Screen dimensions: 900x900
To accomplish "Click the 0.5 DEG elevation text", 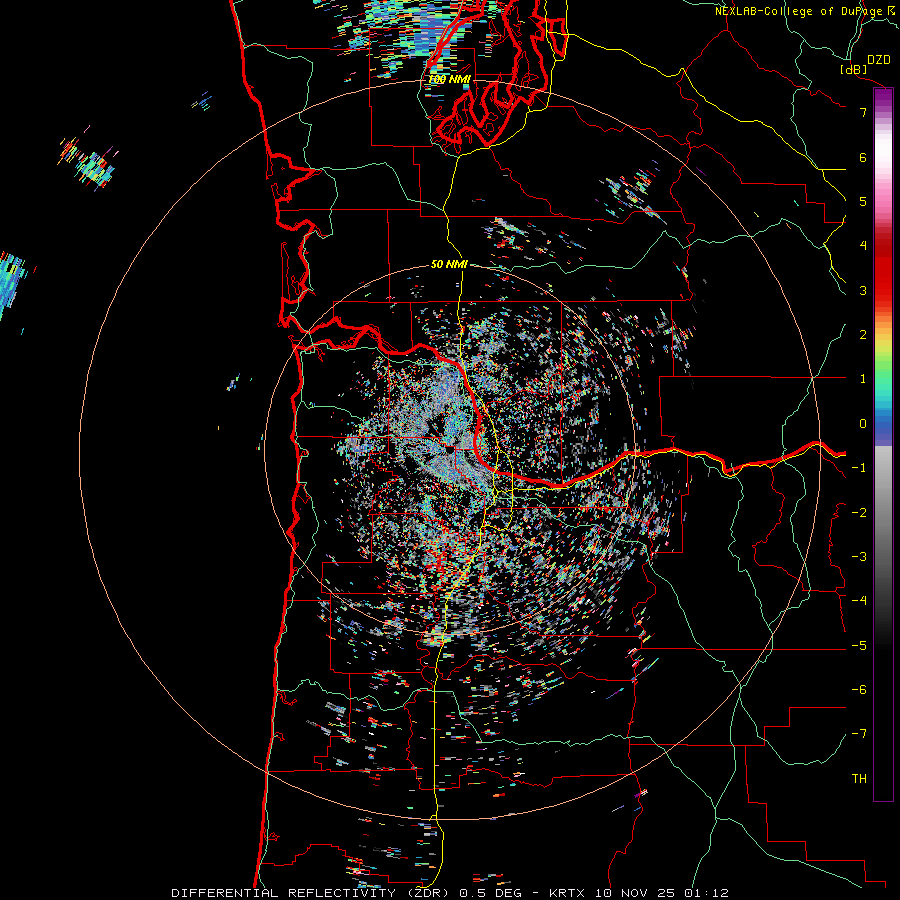I will [490, 893].
